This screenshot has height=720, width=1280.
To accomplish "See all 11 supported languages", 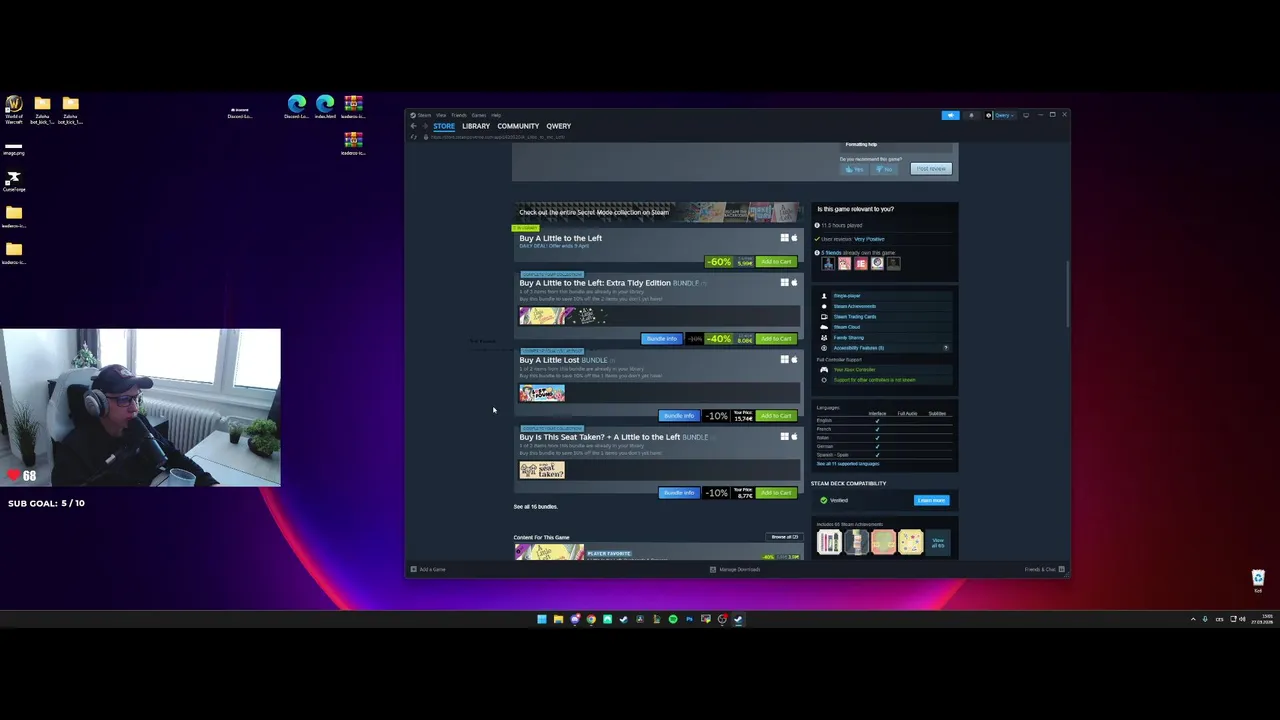I will pos(848,464).
